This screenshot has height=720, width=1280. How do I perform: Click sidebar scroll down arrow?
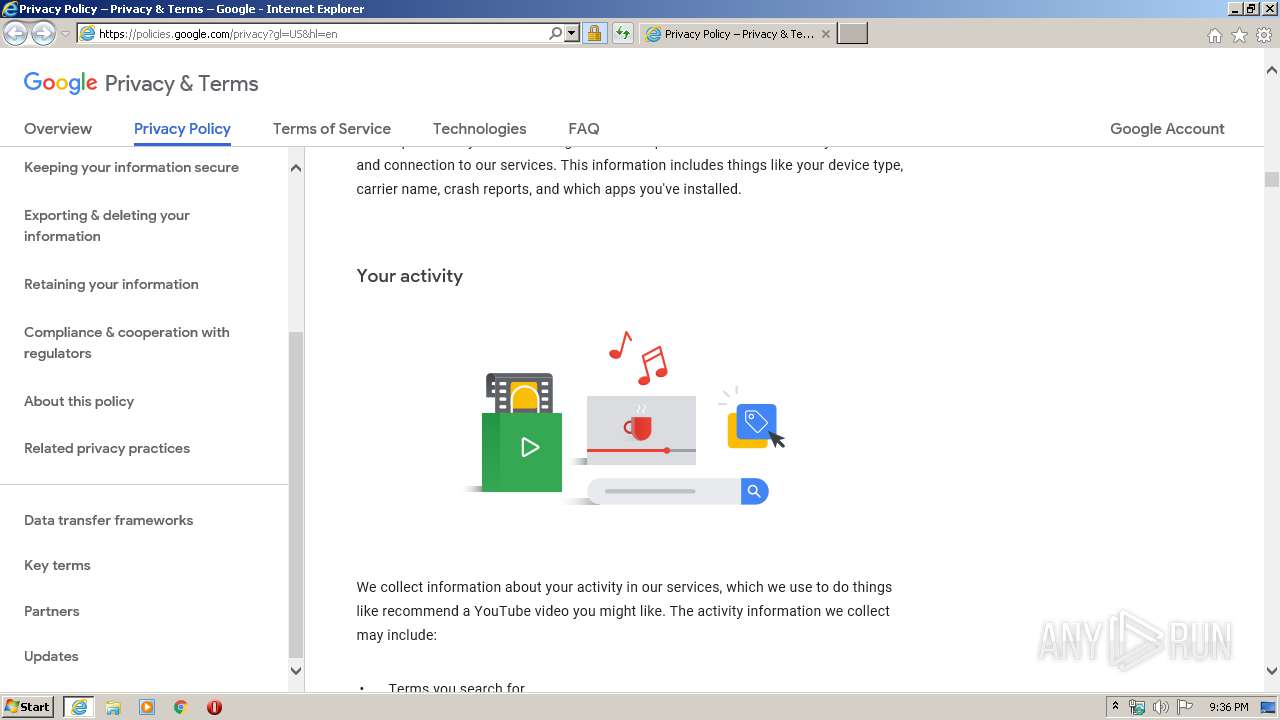click(296, 671)
